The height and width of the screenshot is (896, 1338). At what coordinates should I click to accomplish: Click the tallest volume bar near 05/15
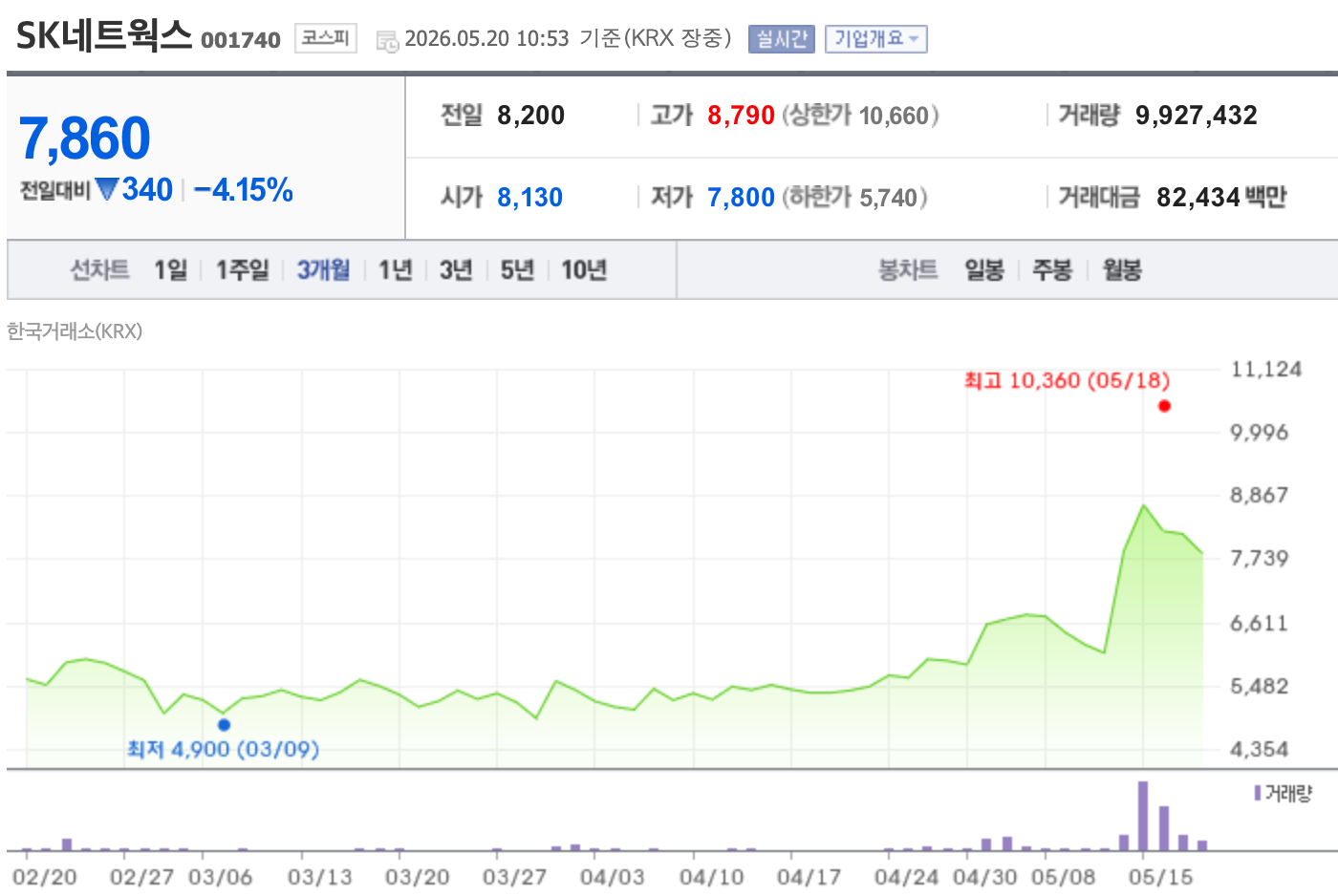[1143, 816]
